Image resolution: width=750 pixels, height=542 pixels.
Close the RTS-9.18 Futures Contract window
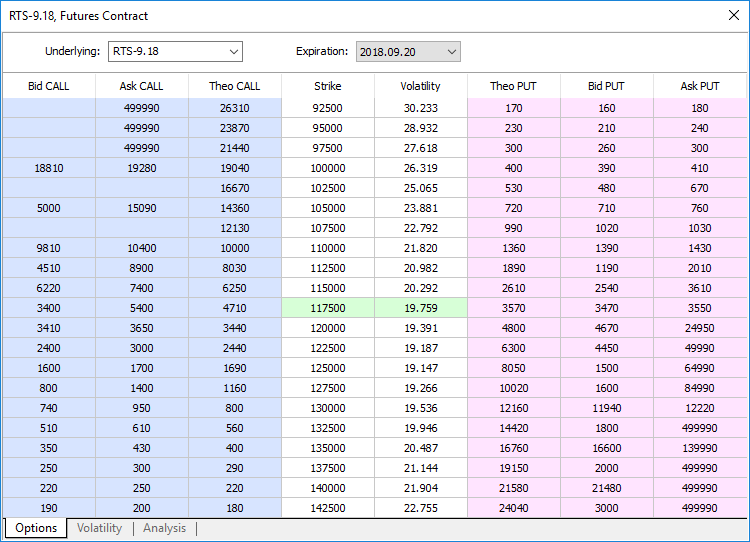coord(734,15)
